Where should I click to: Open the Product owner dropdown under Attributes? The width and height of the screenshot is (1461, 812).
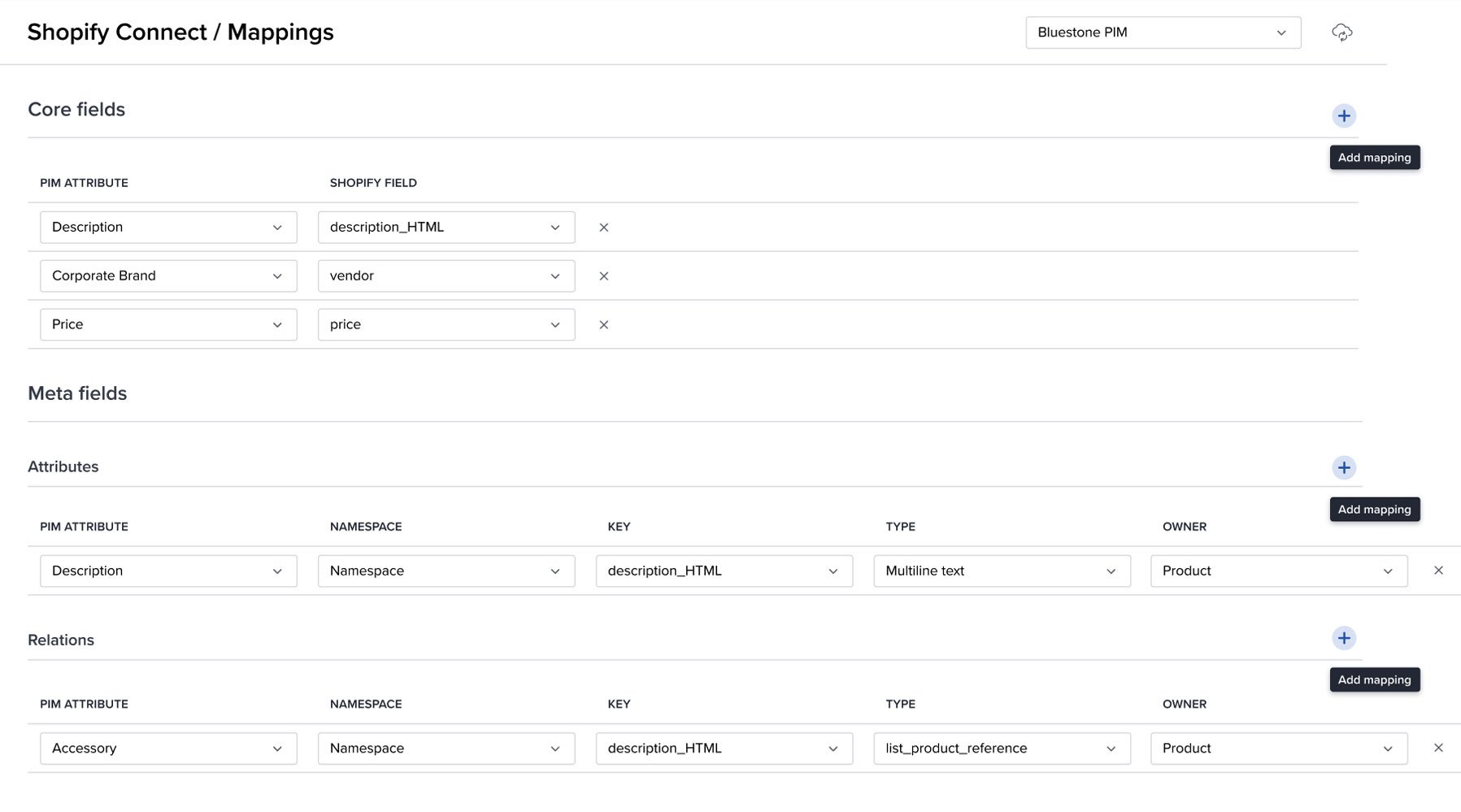tap(1278, 571)
